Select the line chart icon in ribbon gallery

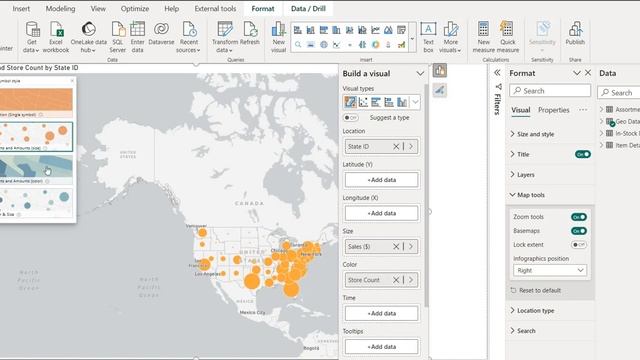[x=376, y=30]
